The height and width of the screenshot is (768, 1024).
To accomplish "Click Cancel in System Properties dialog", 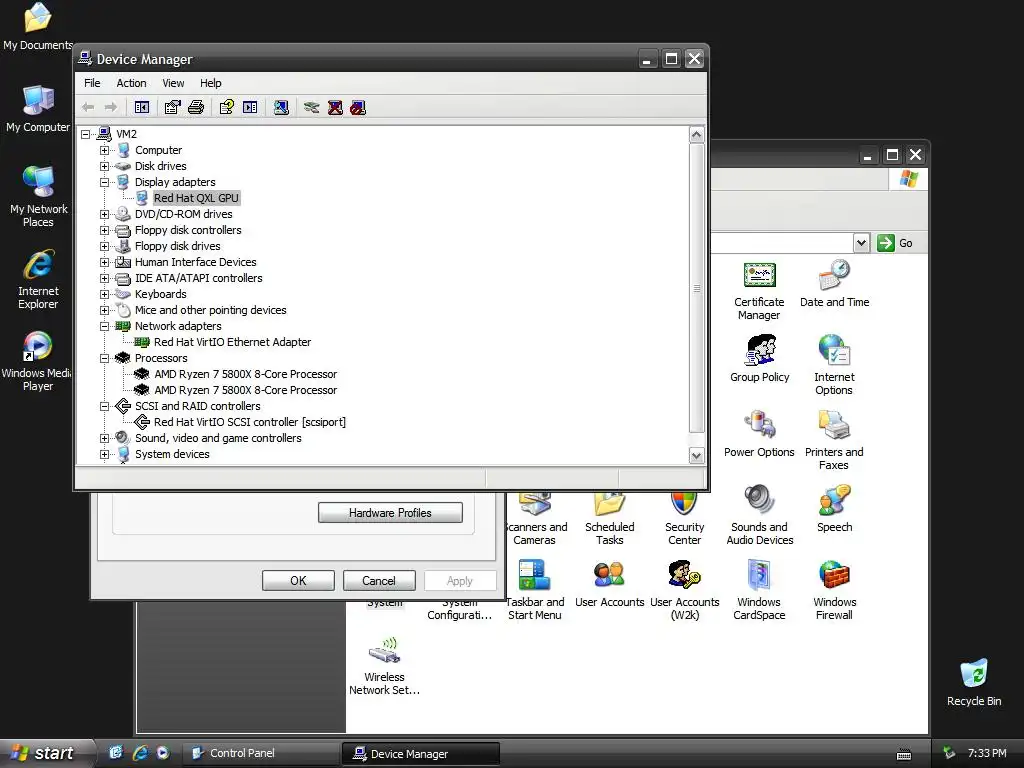I will 379,581.
